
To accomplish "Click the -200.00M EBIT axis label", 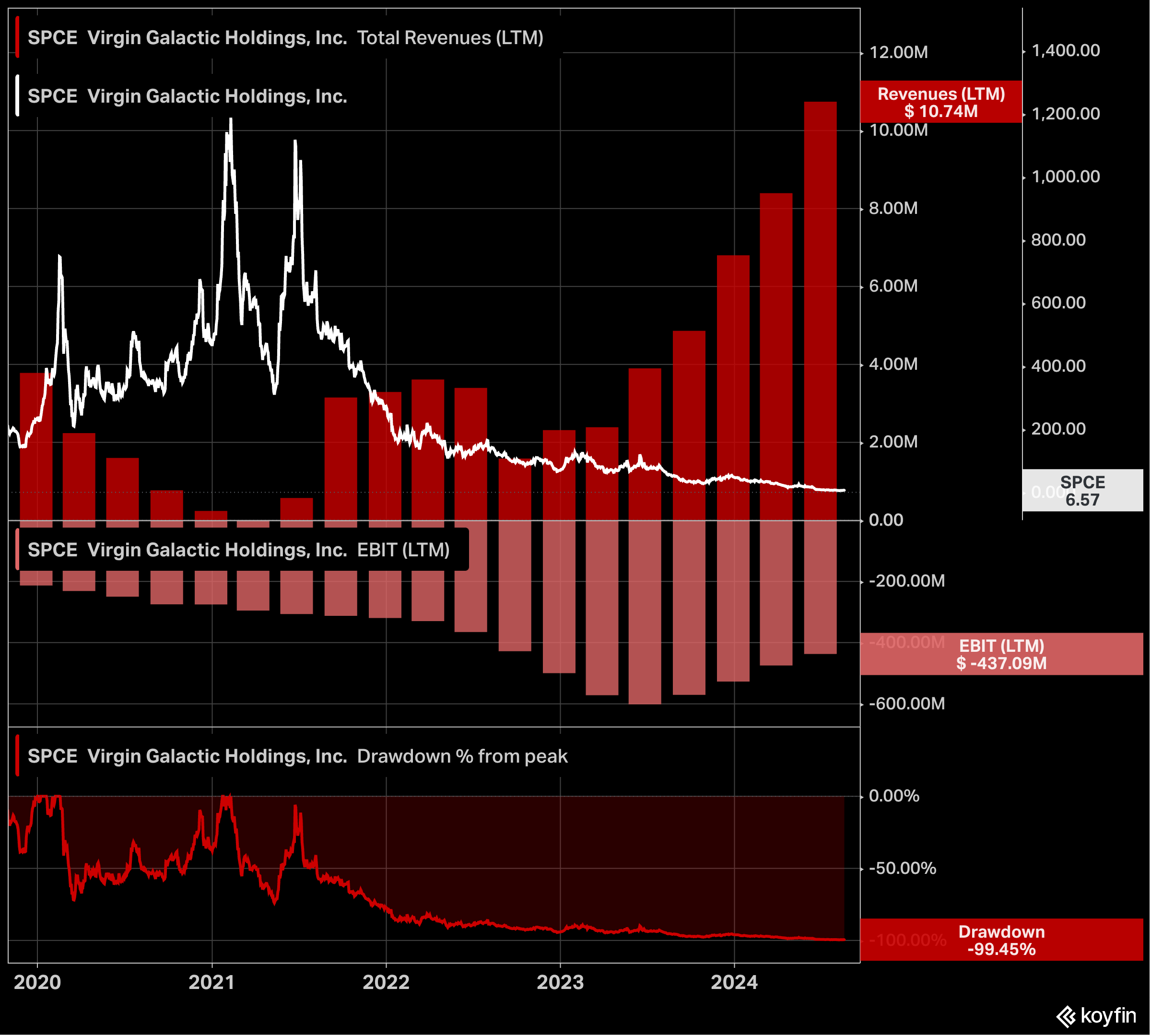I will (907, 581).
